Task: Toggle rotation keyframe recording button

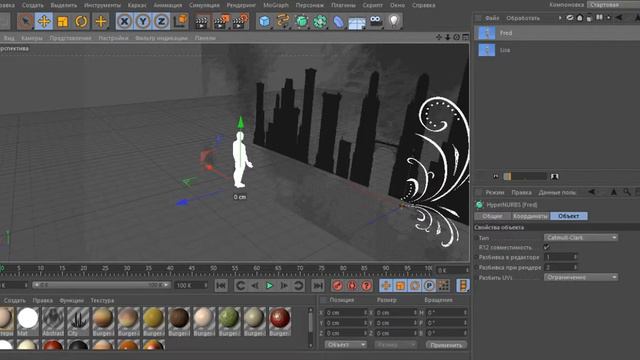Action: (x=414, y=285)
